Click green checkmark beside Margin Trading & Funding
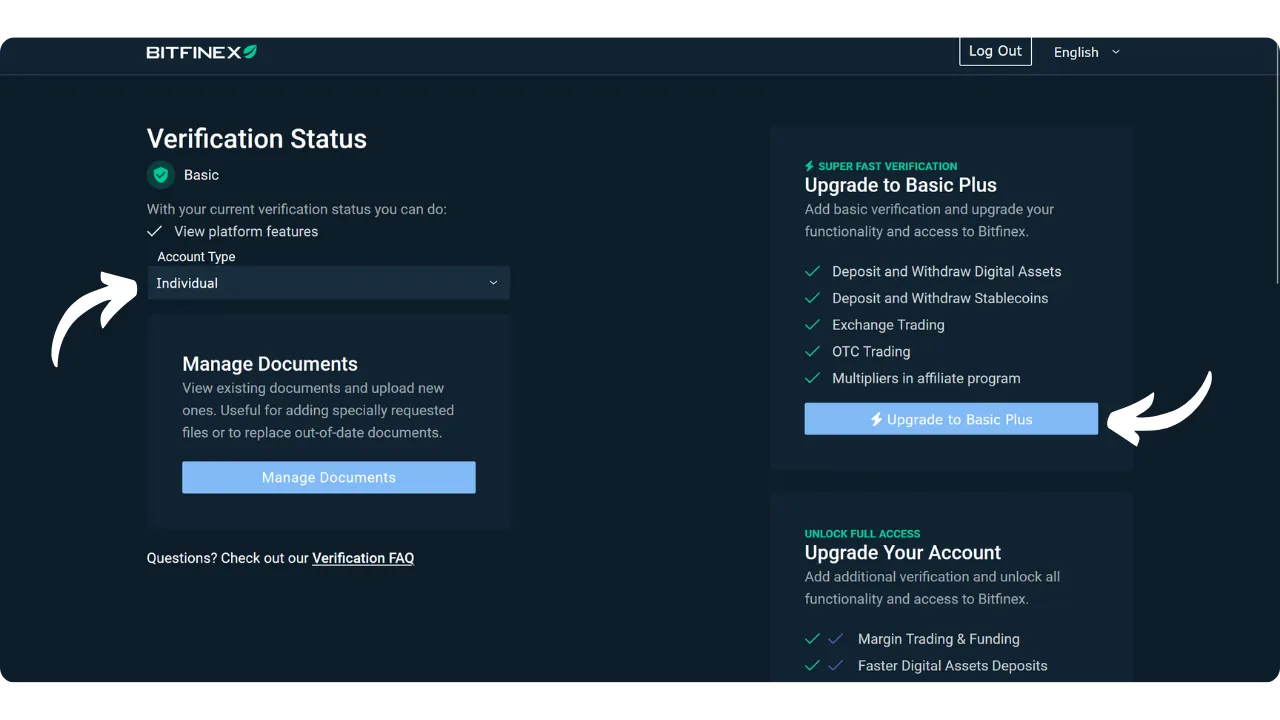Screen dimensions: 1280x720 [812, 639]
